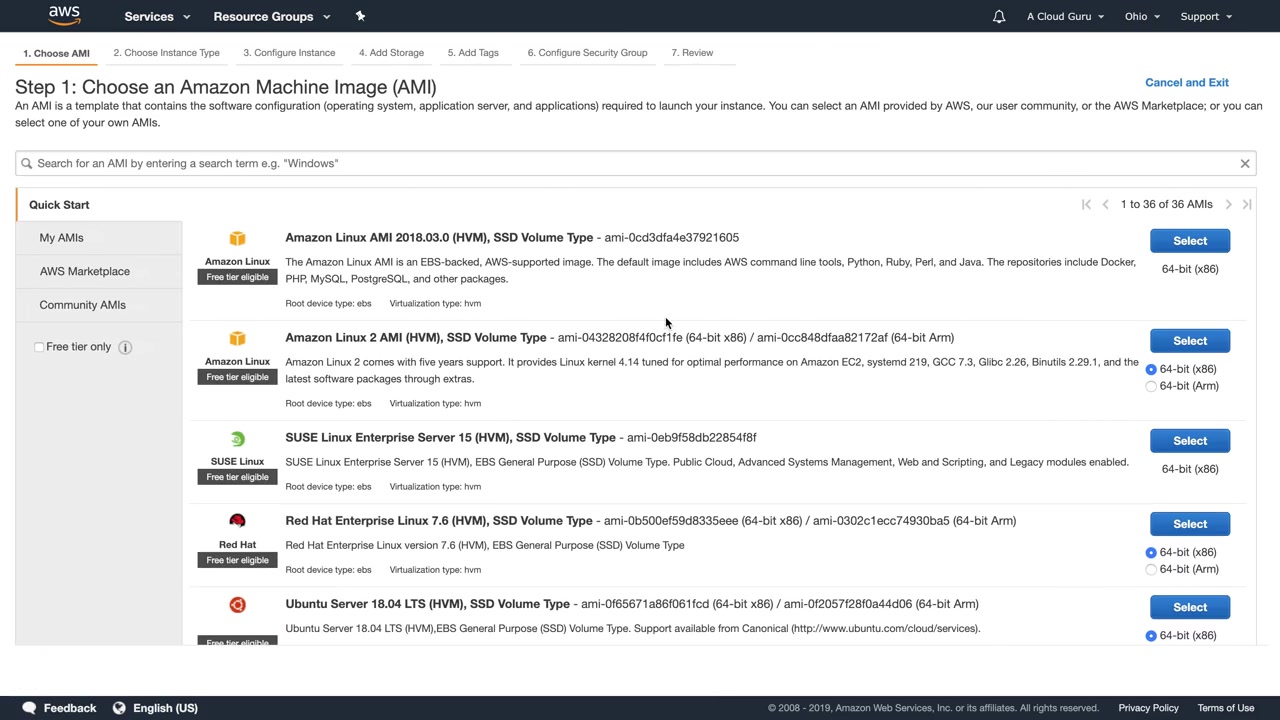The image size is (1280, 720).
Task: Click the Red Hat logo icon
Action: pyautogui.click(x=237, y=521)
